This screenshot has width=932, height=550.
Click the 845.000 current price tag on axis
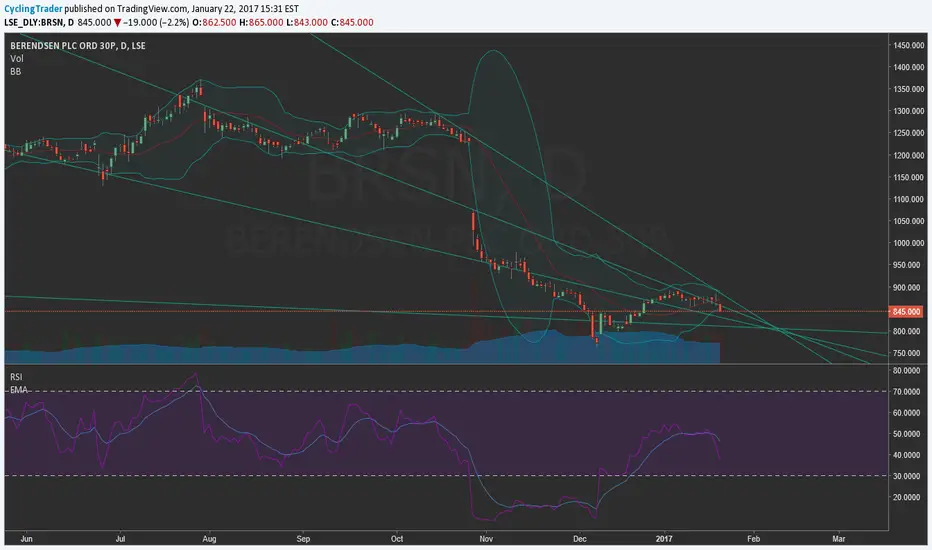[x=906, y=312]
